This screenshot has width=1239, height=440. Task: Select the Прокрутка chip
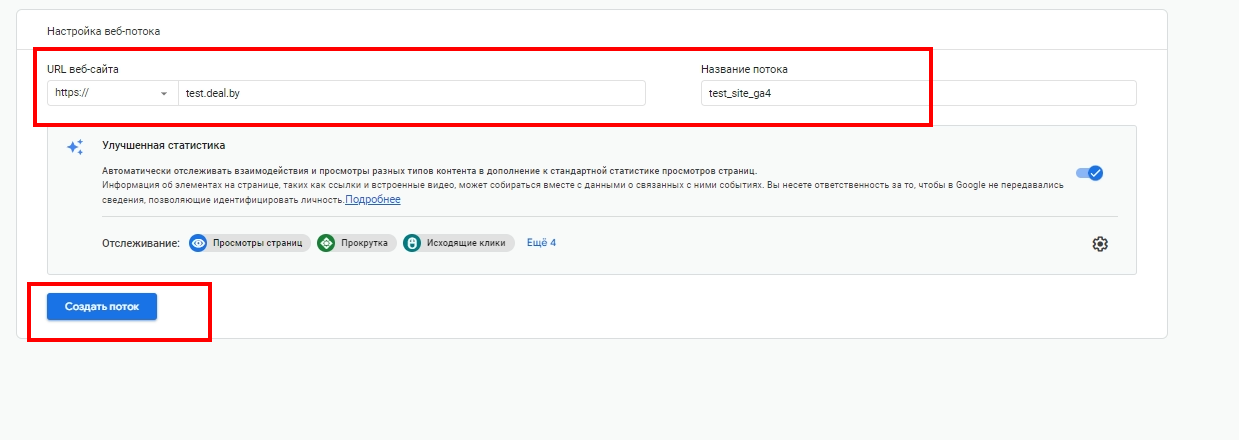357,243
